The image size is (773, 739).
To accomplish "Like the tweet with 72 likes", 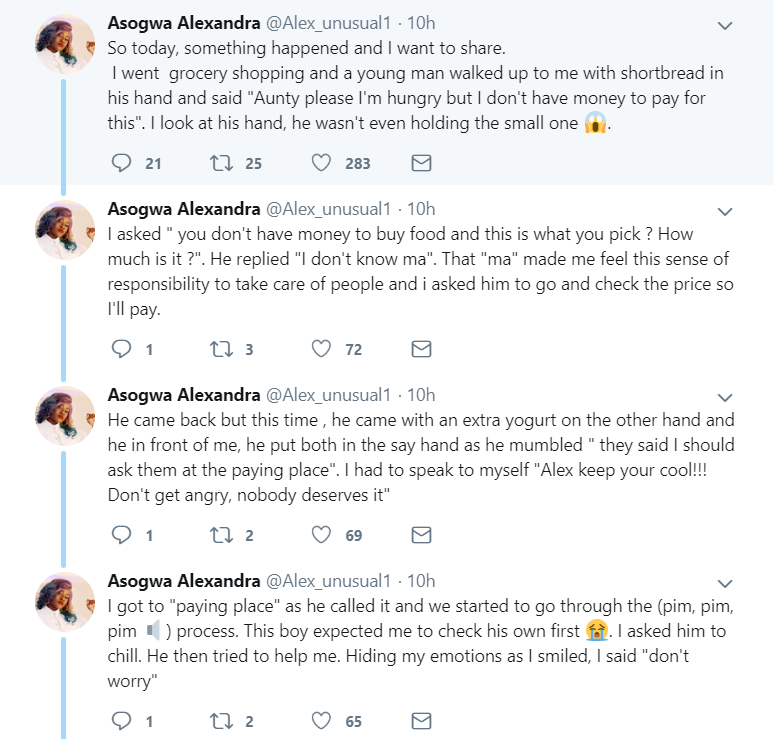I will click(x=321, y=349).
